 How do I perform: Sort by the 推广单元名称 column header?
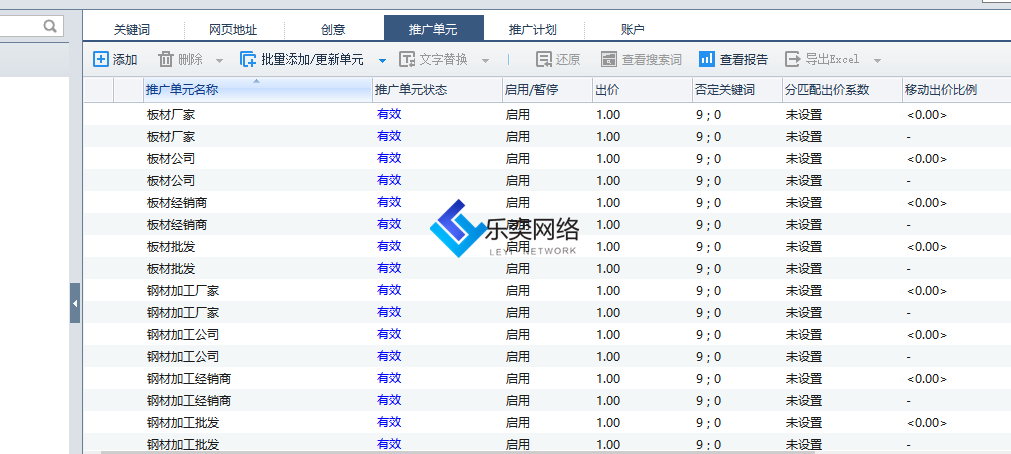point(258,90)
